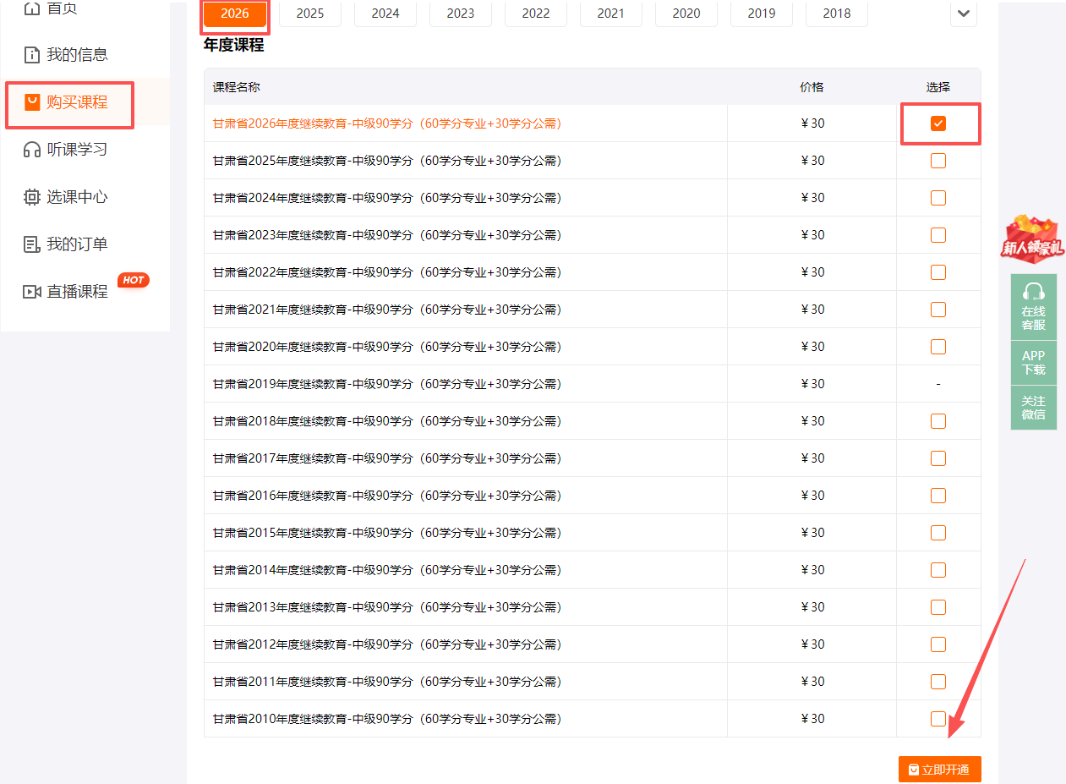Check the 2025 course checkbox

(938, 160)
